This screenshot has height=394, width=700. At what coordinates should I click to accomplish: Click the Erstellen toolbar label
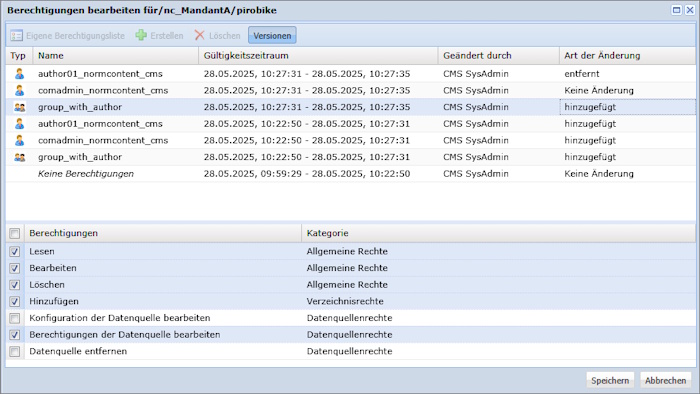pos(167,36)
